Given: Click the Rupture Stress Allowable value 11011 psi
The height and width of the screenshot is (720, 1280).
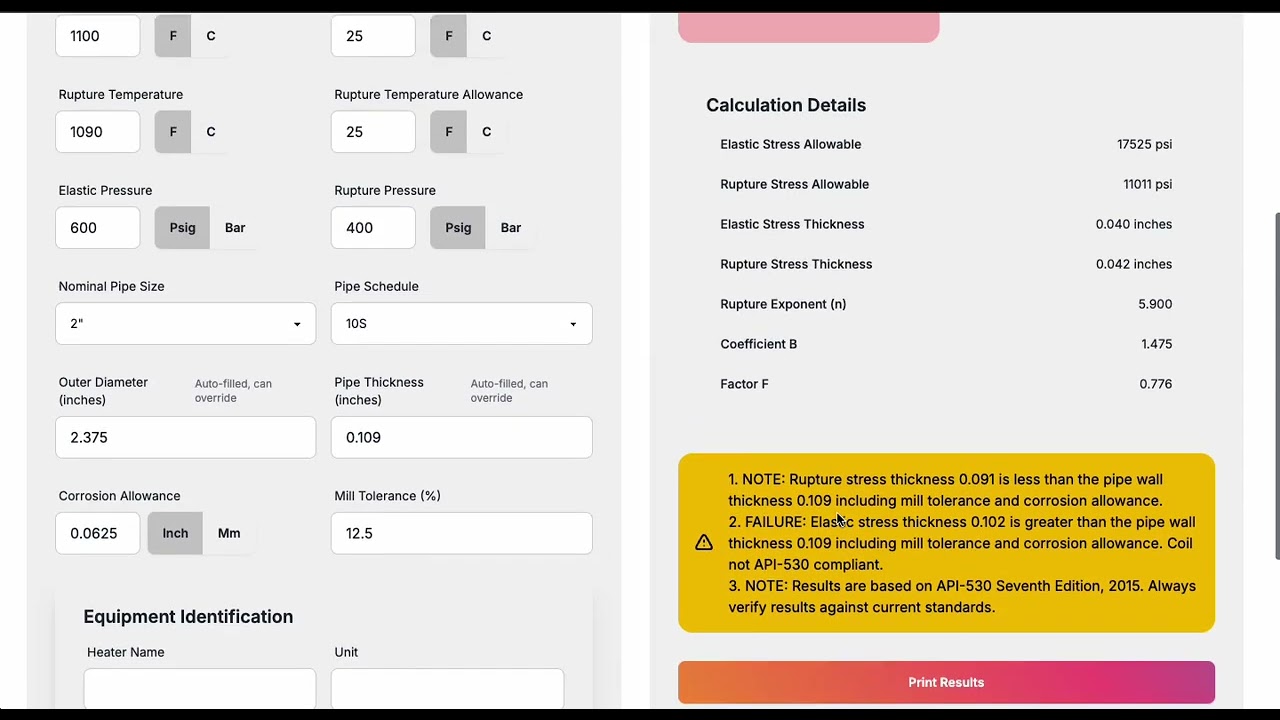Looking at the screenshot, I should (1147, 184).
